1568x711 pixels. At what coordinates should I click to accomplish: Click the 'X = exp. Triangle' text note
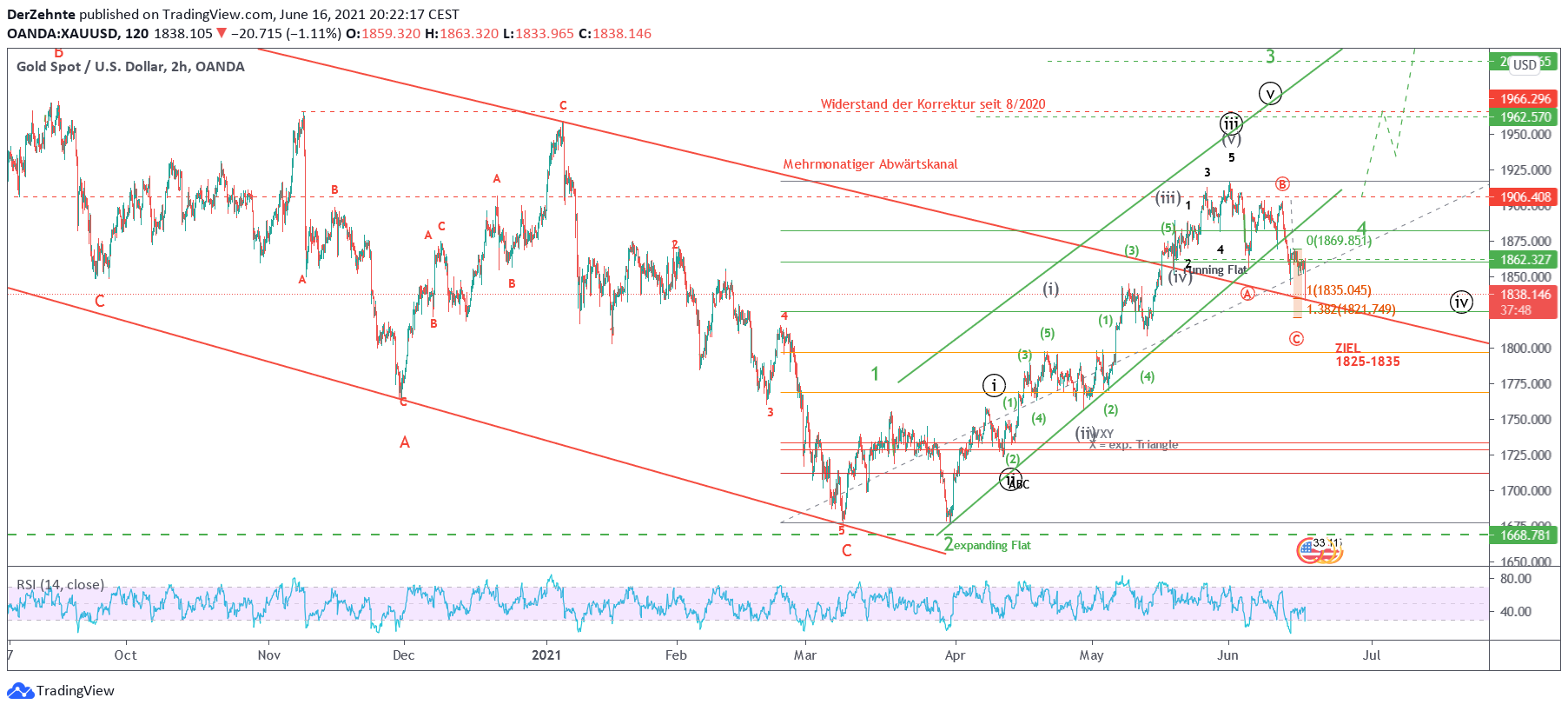1134,445
